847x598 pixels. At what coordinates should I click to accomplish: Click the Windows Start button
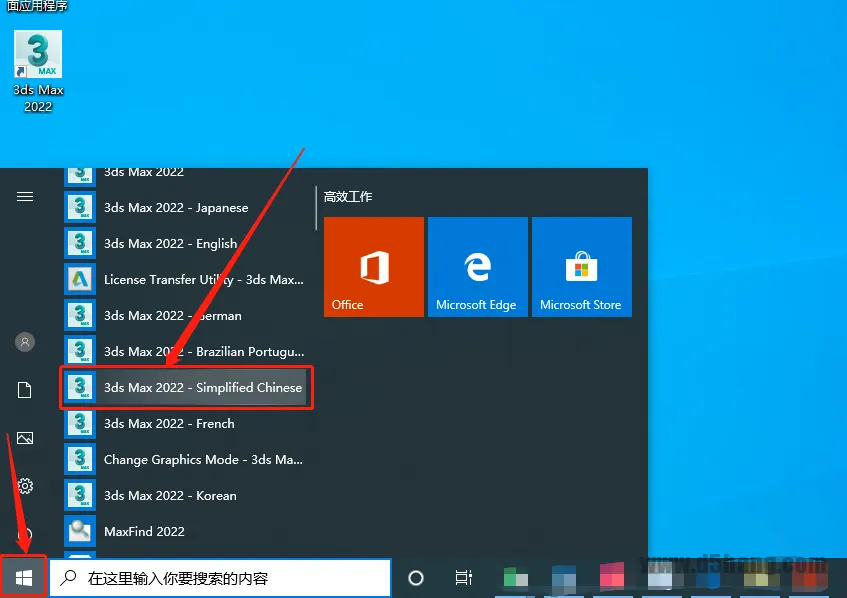pyautogui.click(x=24, y=577)
